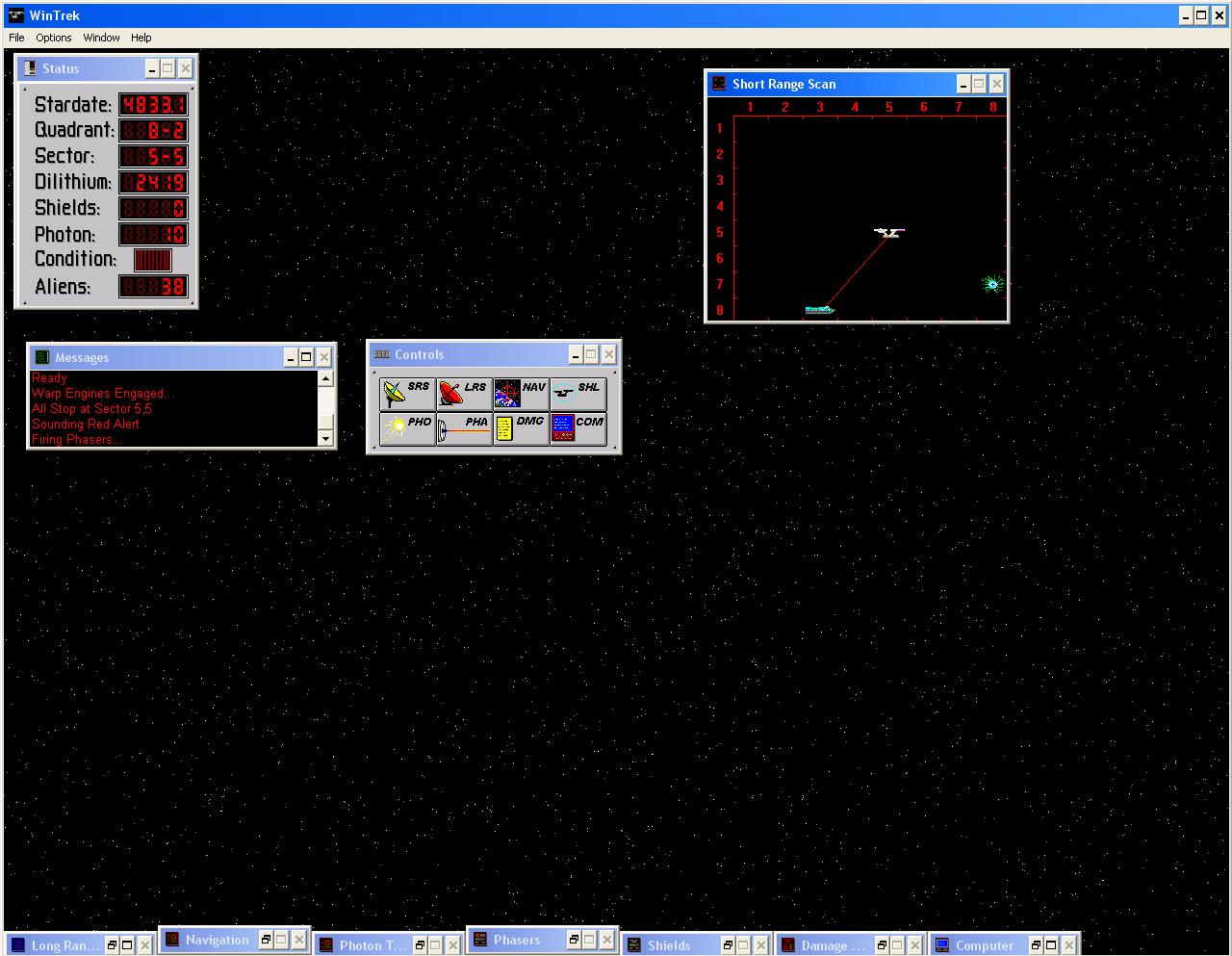Screen dimensions: 1232x956
Task: Click the minimized Computer window icon
Action: pyautogui.click(x=942, y=945)
